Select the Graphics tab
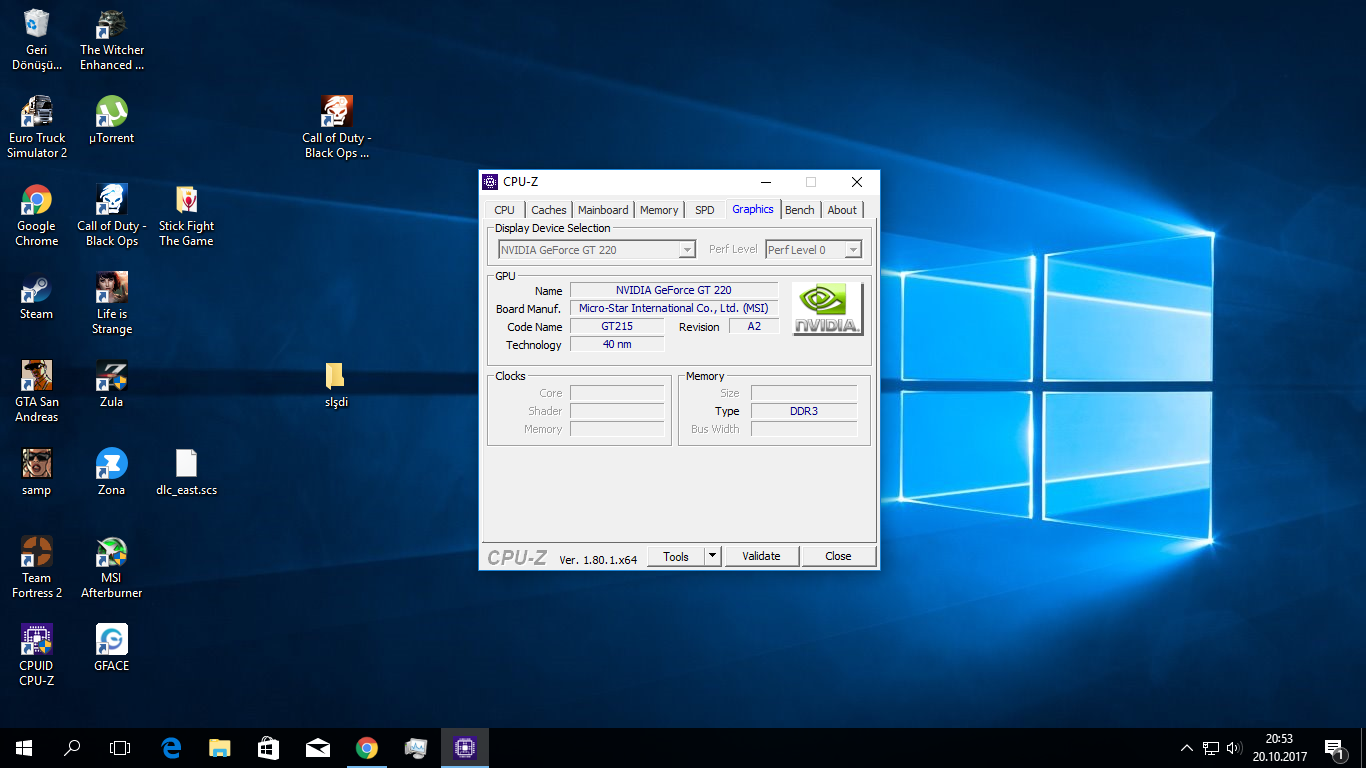Image resolution: width=1366 pixels, height=768 pixels. pyautogui.click(x=753, y=209)
